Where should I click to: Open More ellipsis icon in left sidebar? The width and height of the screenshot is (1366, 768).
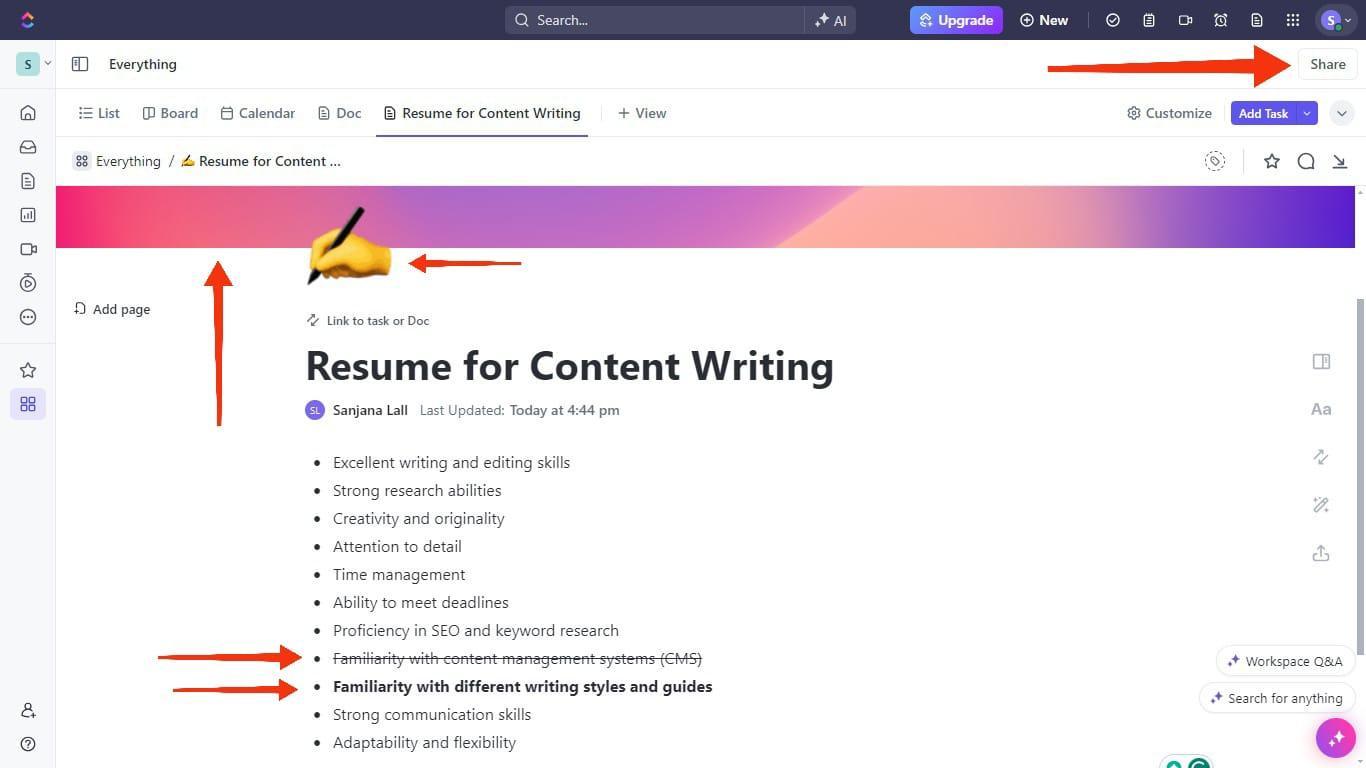[x=28, y=317]
